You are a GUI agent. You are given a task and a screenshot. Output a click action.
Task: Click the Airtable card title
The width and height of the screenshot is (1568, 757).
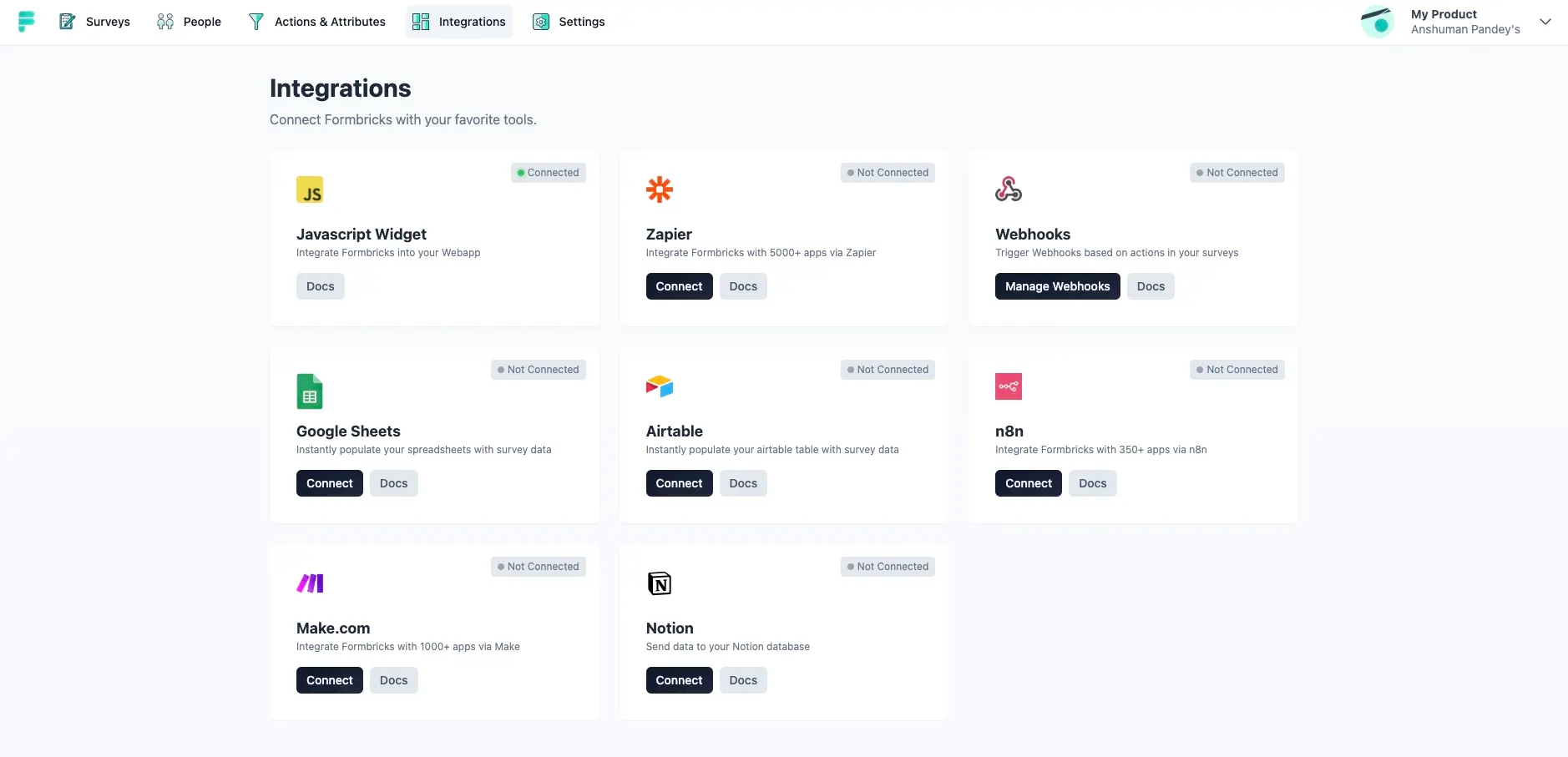[675, 431]
